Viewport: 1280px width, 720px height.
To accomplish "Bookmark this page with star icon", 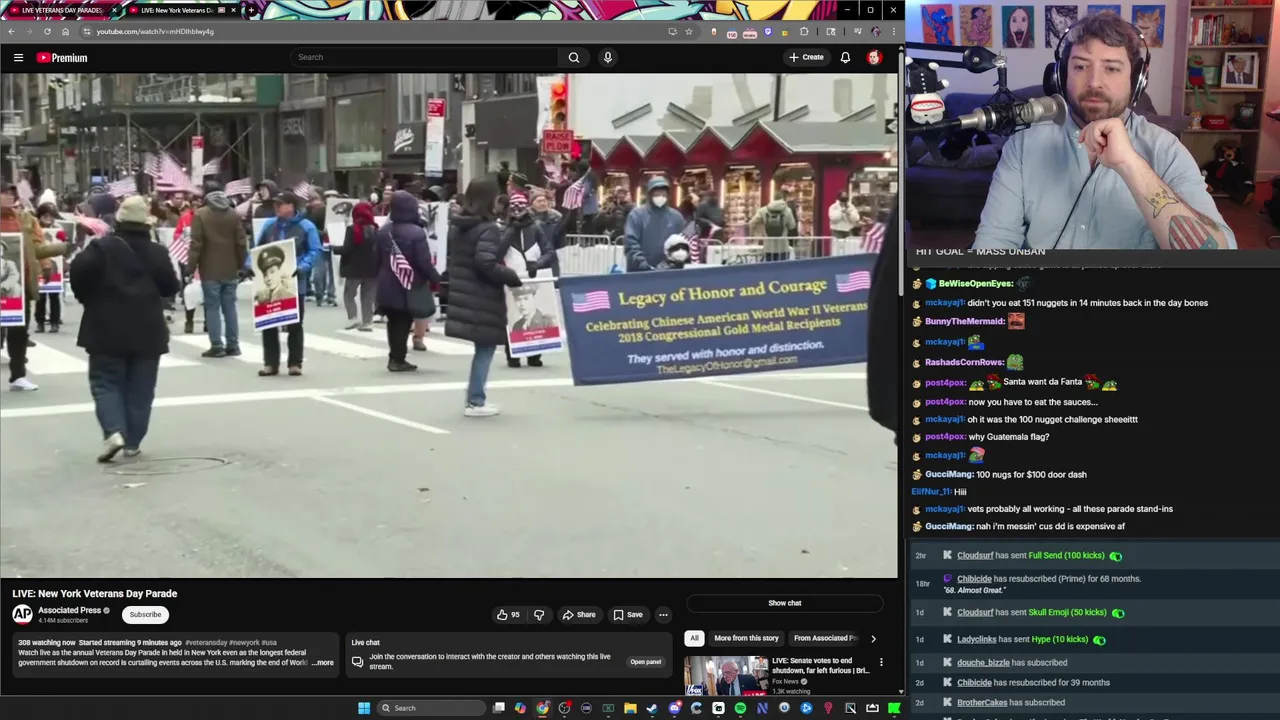I will [689, 31].
